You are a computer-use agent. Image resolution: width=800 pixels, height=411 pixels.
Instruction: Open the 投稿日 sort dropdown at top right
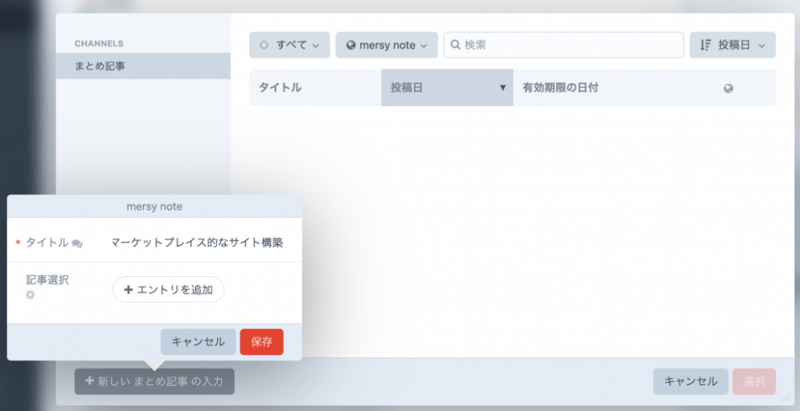[x=733, y=45]
